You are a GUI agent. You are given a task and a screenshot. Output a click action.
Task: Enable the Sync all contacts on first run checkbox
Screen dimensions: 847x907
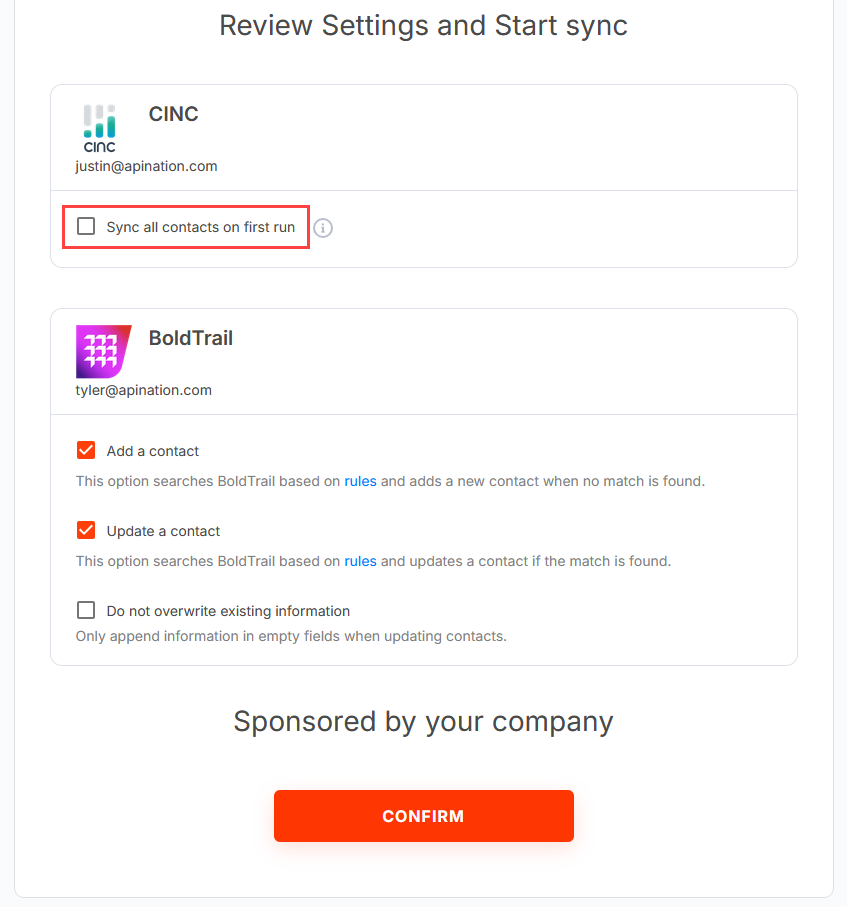pyautogui.click(x=86, y=226)
